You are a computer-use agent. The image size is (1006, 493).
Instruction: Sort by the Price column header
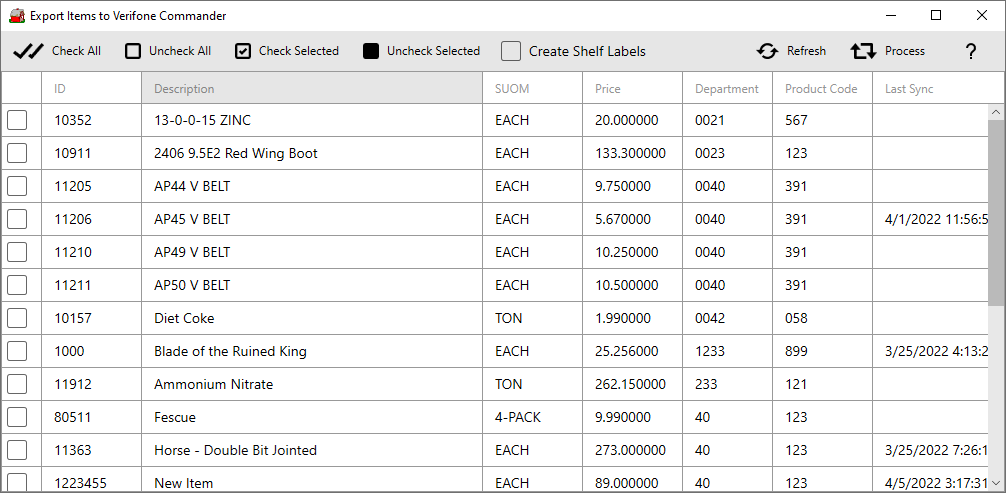[632, 88]
